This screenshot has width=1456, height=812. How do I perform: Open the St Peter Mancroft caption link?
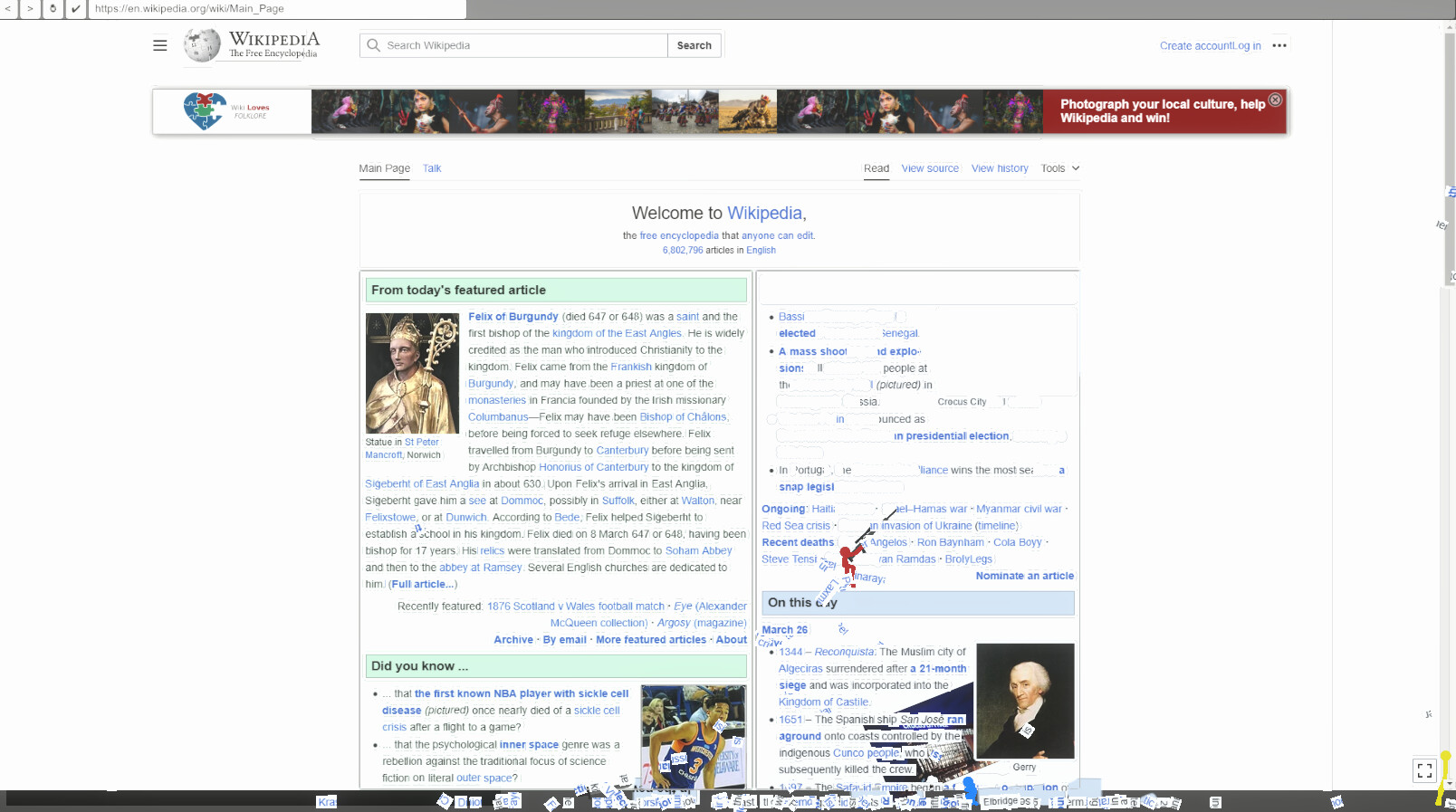click(x=402, y=449)
